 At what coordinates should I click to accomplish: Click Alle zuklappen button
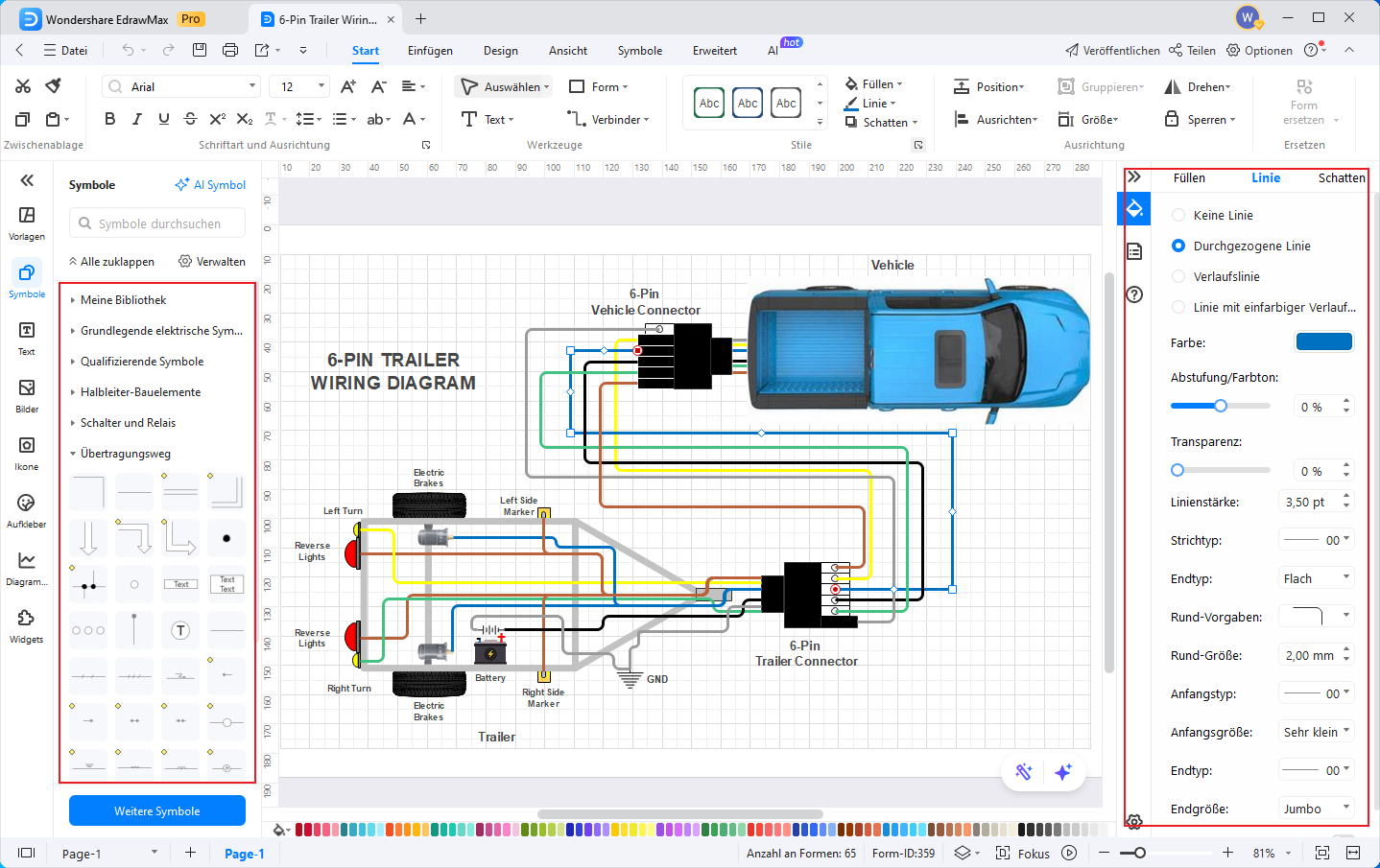111,261
